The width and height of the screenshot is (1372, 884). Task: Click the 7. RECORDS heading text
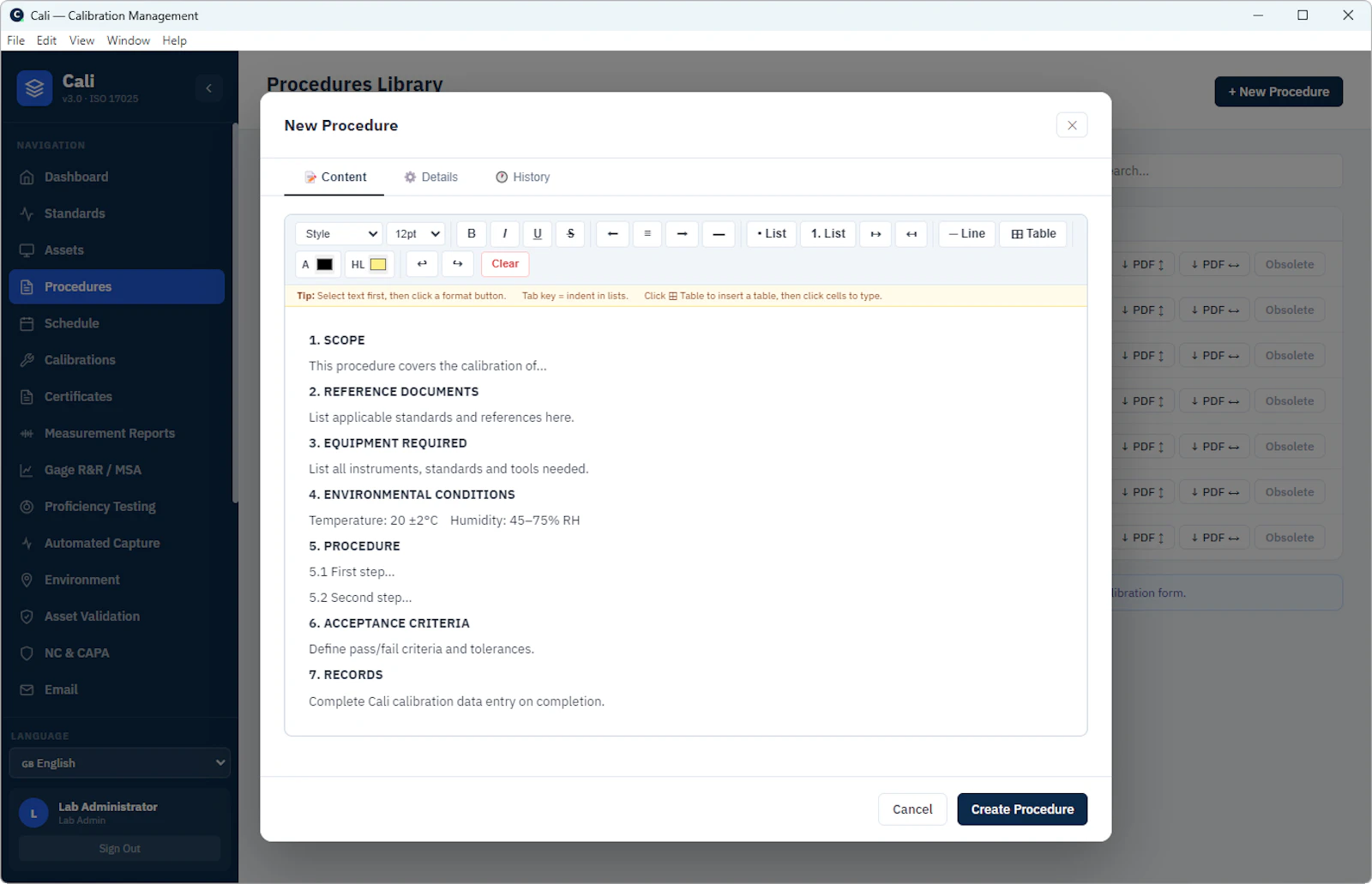346,675
